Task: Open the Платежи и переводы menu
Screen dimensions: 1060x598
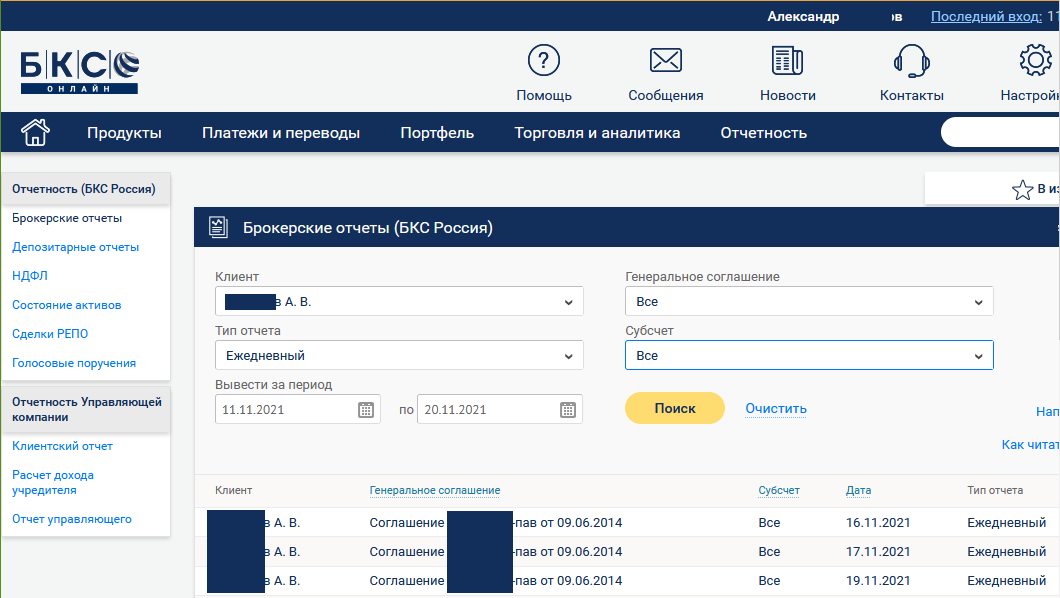Action: 281,133
